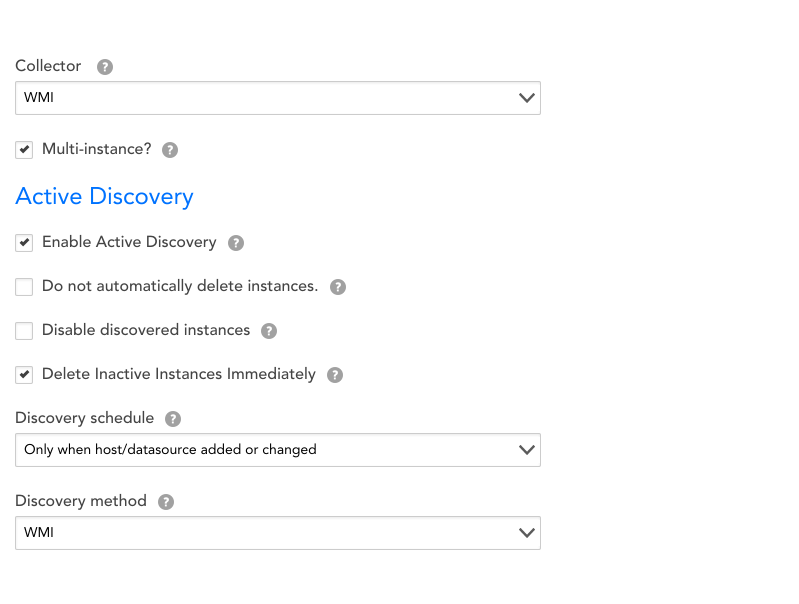
Task: Open the Discovery schedule dropdown
Action: click(278, 450)
